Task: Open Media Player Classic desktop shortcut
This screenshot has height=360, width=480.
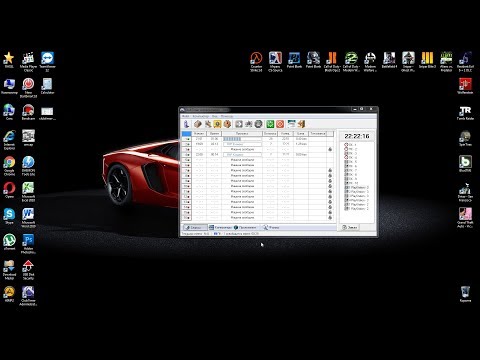Action: (28, 62)
